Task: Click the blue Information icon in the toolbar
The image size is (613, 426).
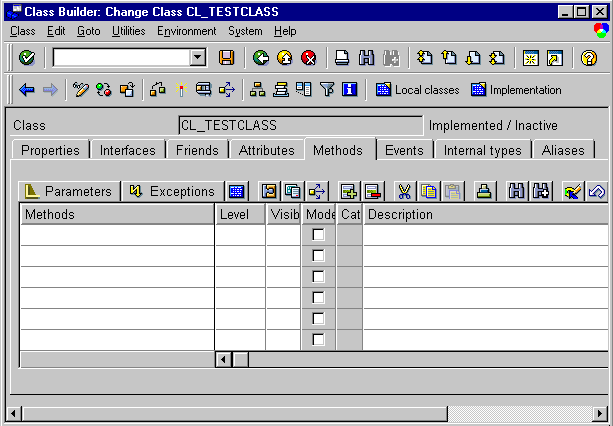Action: (349, 90)
